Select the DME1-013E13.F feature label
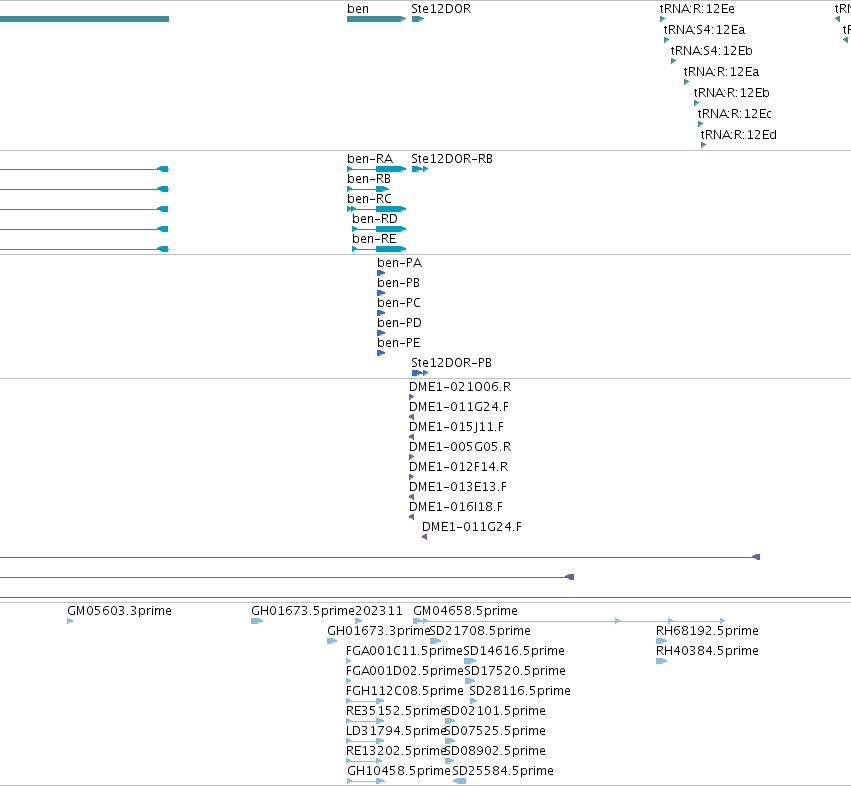Viewport: 851px width, 786px height. pos(458,487)
